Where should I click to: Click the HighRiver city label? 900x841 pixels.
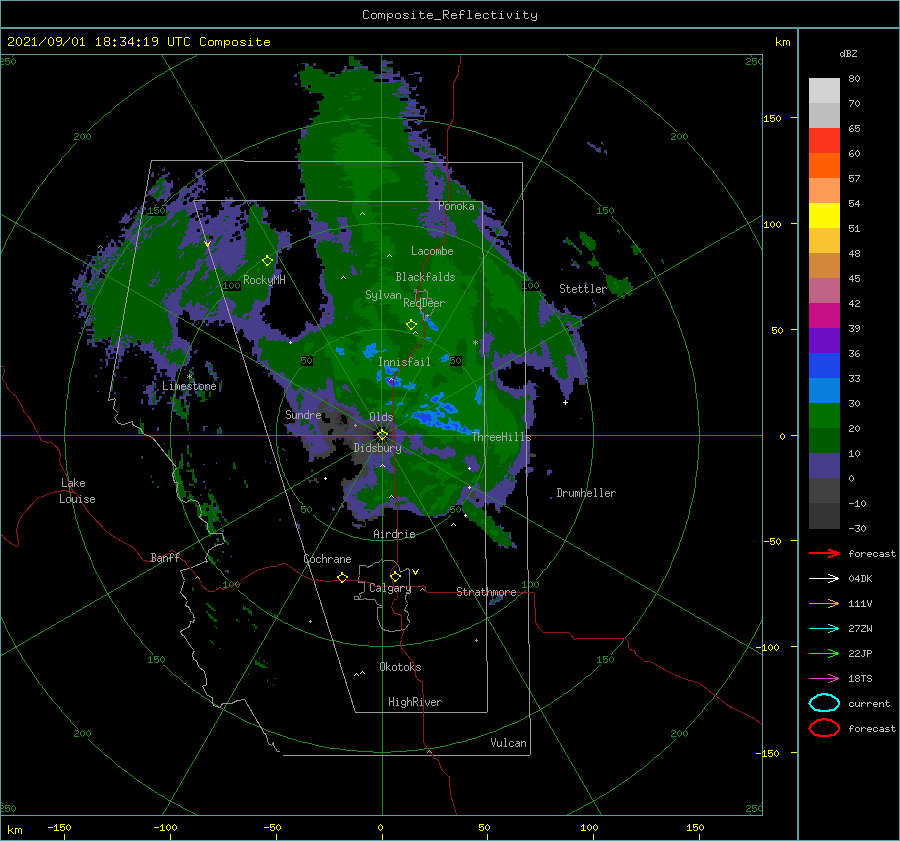tap(415, 702)
